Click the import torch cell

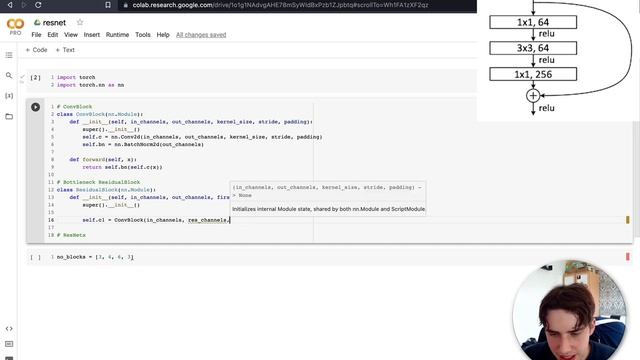[x=251, y=81]
